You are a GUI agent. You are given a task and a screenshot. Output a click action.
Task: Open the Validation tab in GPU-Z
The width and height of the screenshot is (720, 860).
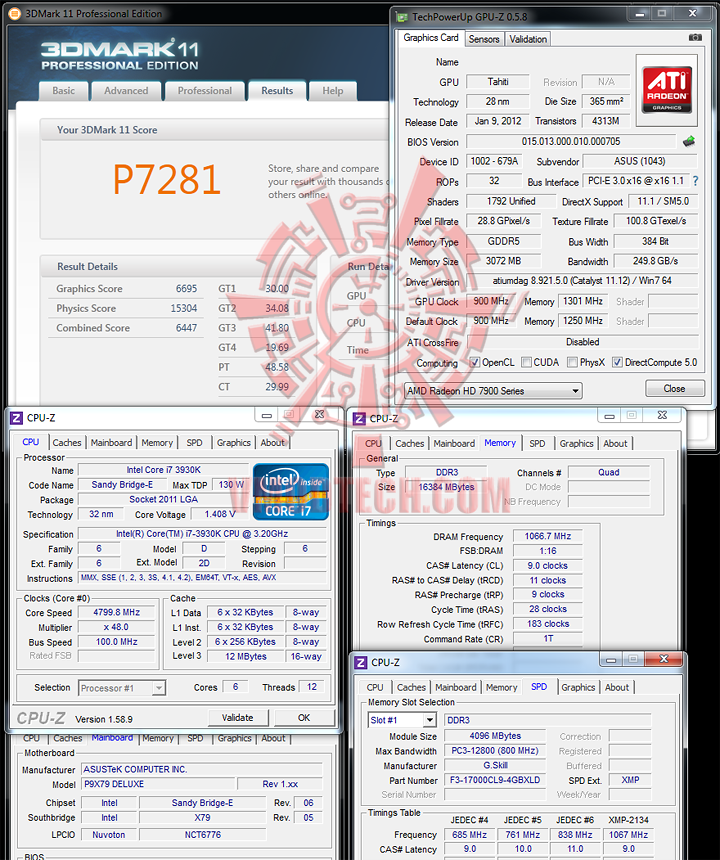click(x=528, y=39)
